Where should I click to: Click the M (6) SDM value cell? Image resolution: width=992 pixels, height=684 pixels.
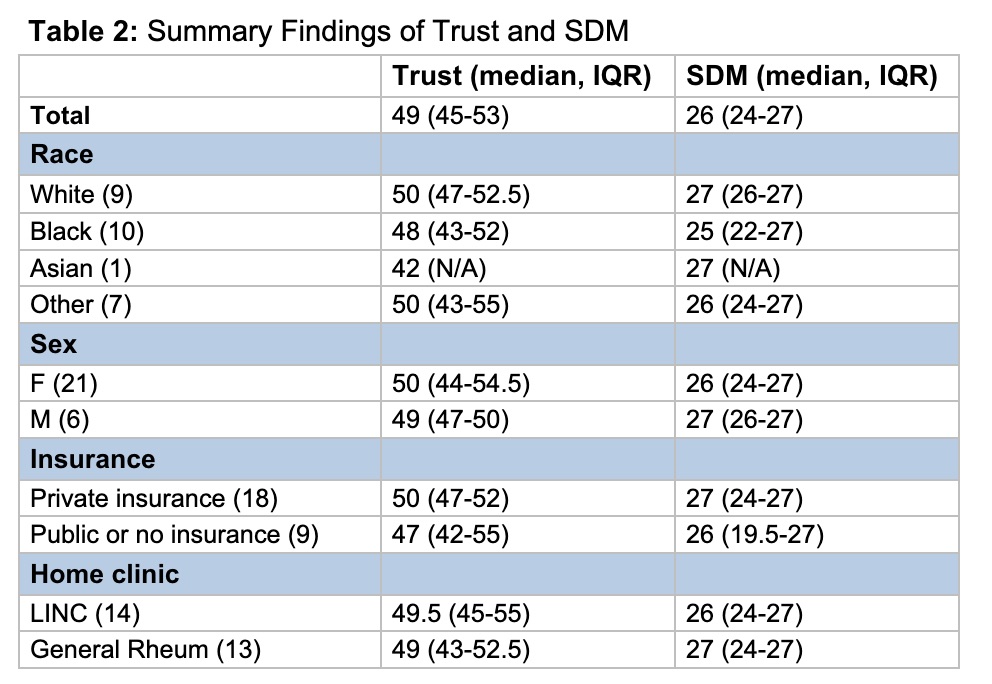744,421
